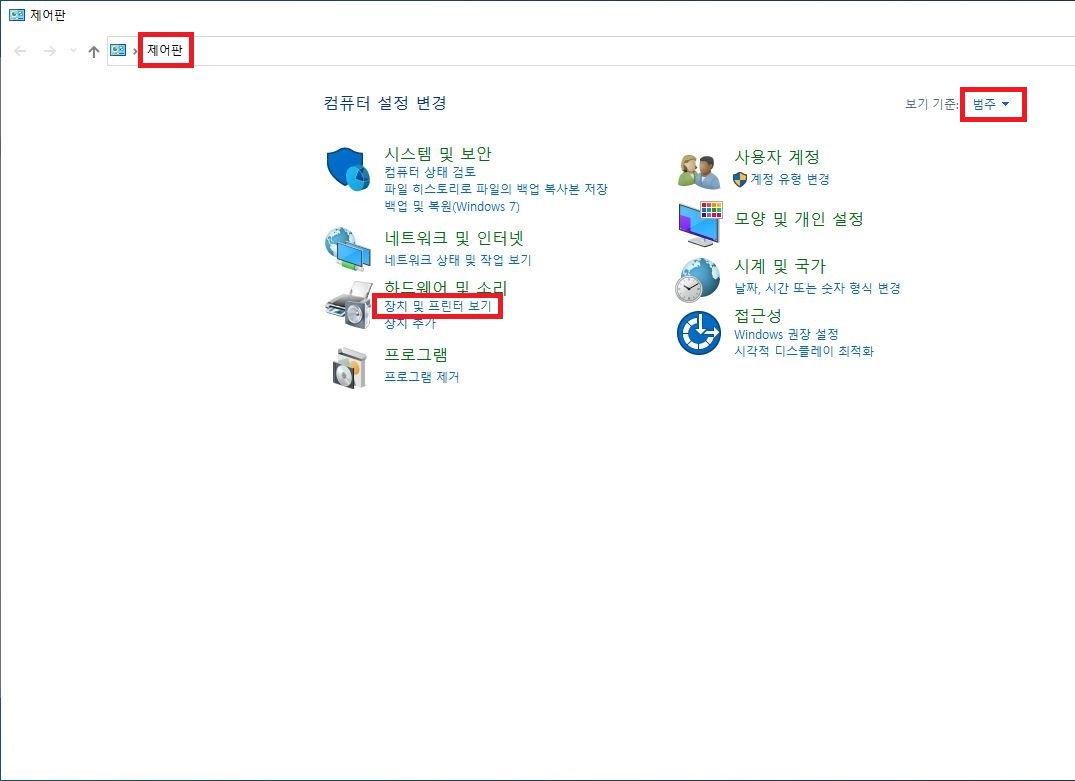
Task: Open 접근성 category heading
Action: point(758,315)
